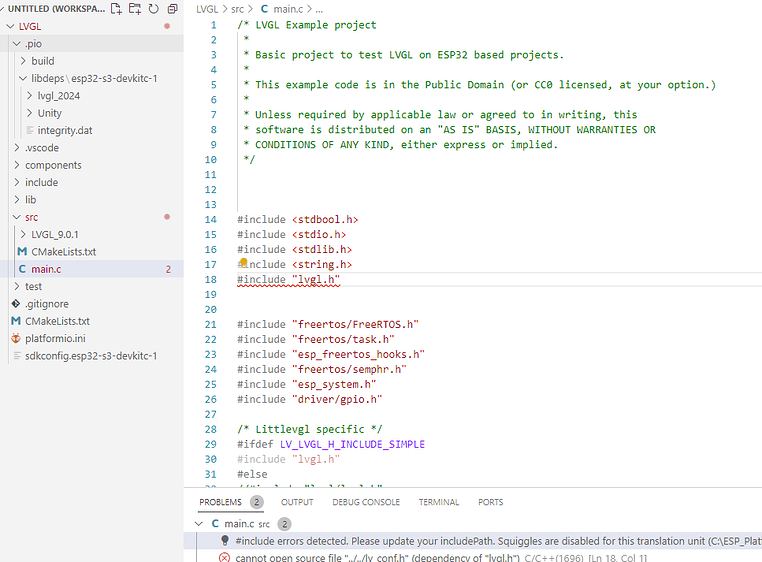The width and height of the screenshot is (762, 562).
Task: Click src in the breadcrumb
Action: pyautogui.click(x=237, y=9)
